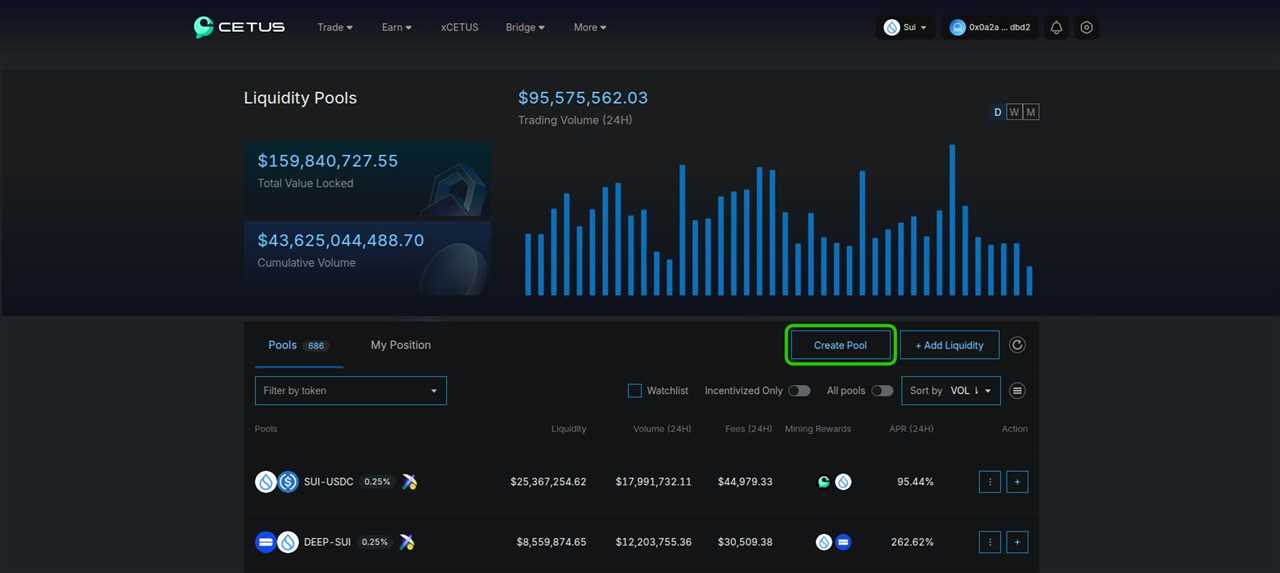Click the tallest bar in volume chart
The width and height of the screenshot is (1280, 573).
pos(952,220)
